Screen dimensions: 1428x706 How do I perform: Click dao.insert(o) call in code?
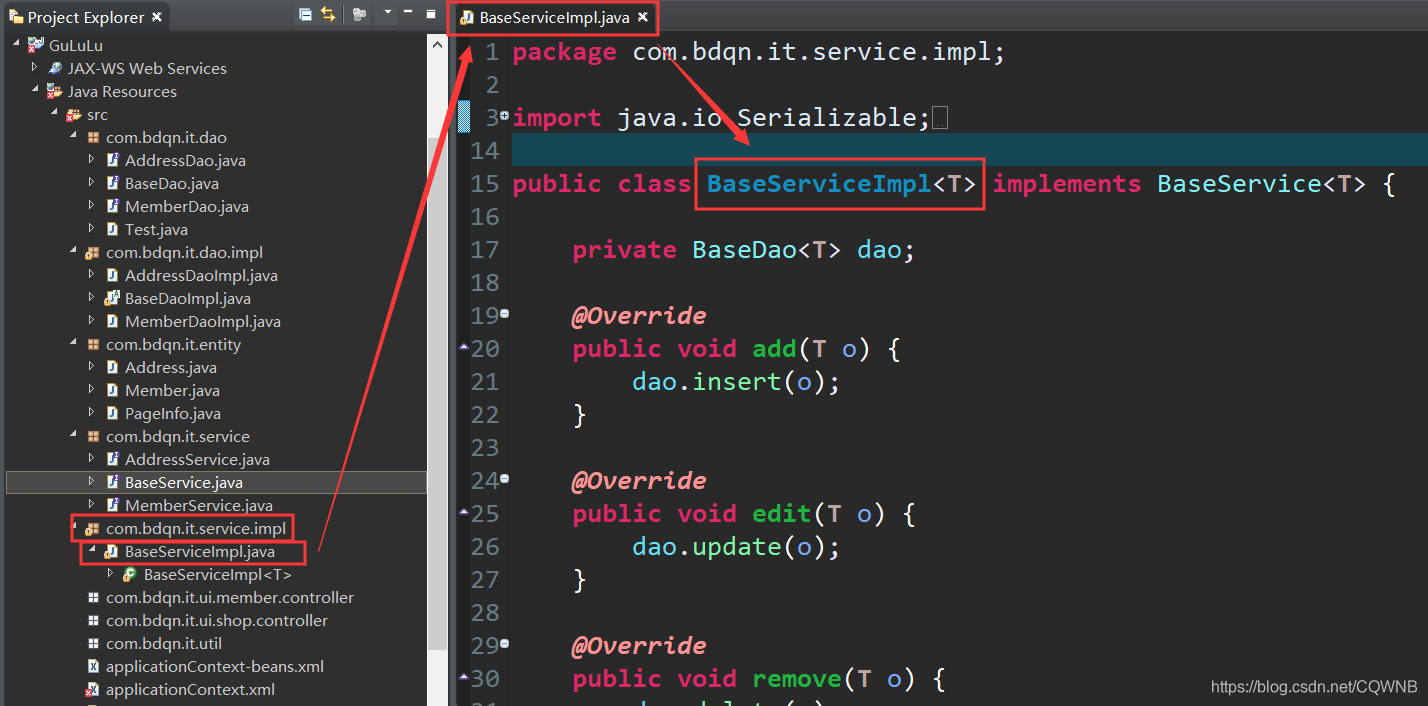tap(735, 381)
